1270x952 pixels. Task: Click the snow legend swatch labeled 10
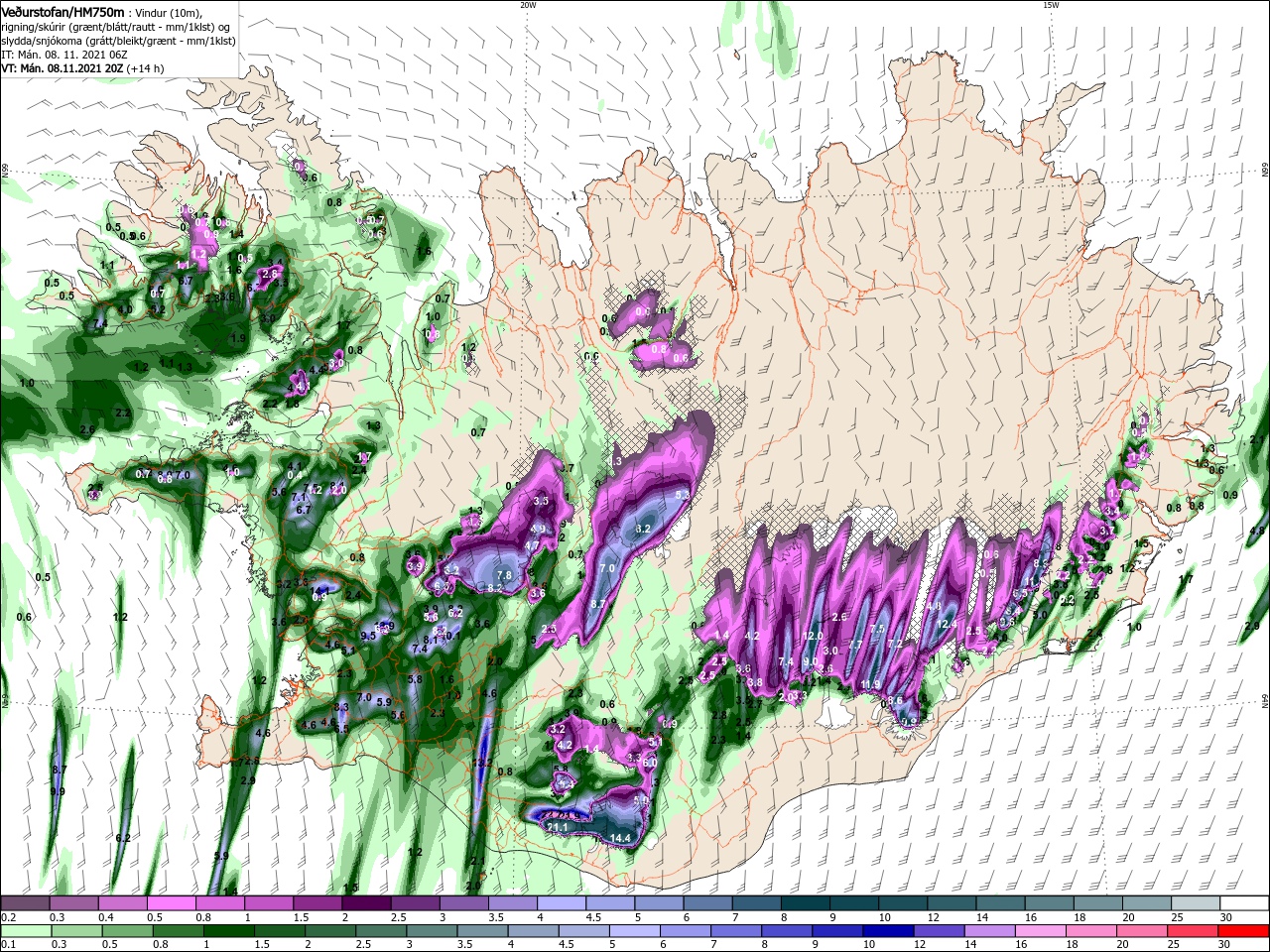[904, 903]
